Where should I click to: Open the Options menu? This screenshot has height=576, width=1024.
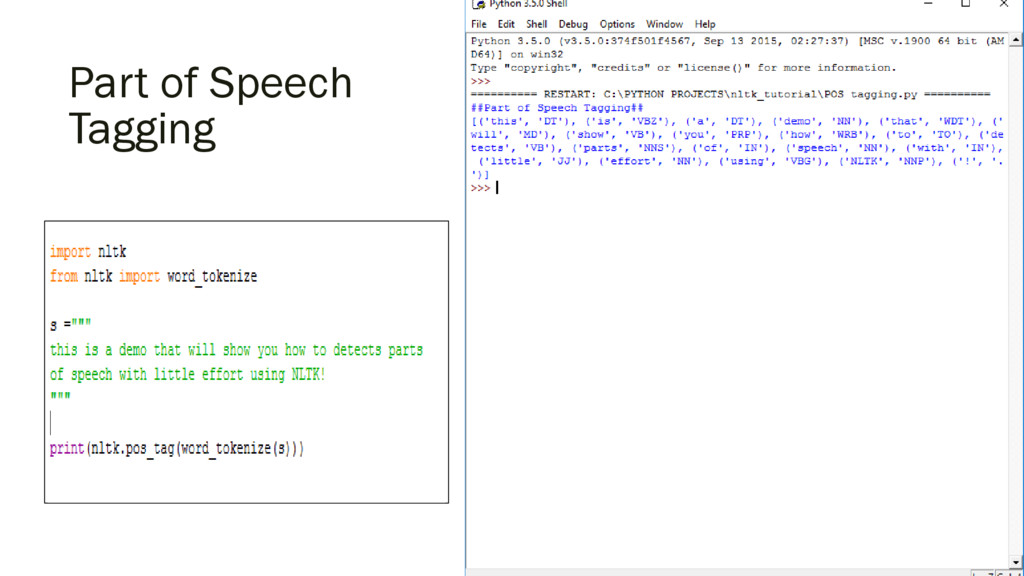[617, 24]
